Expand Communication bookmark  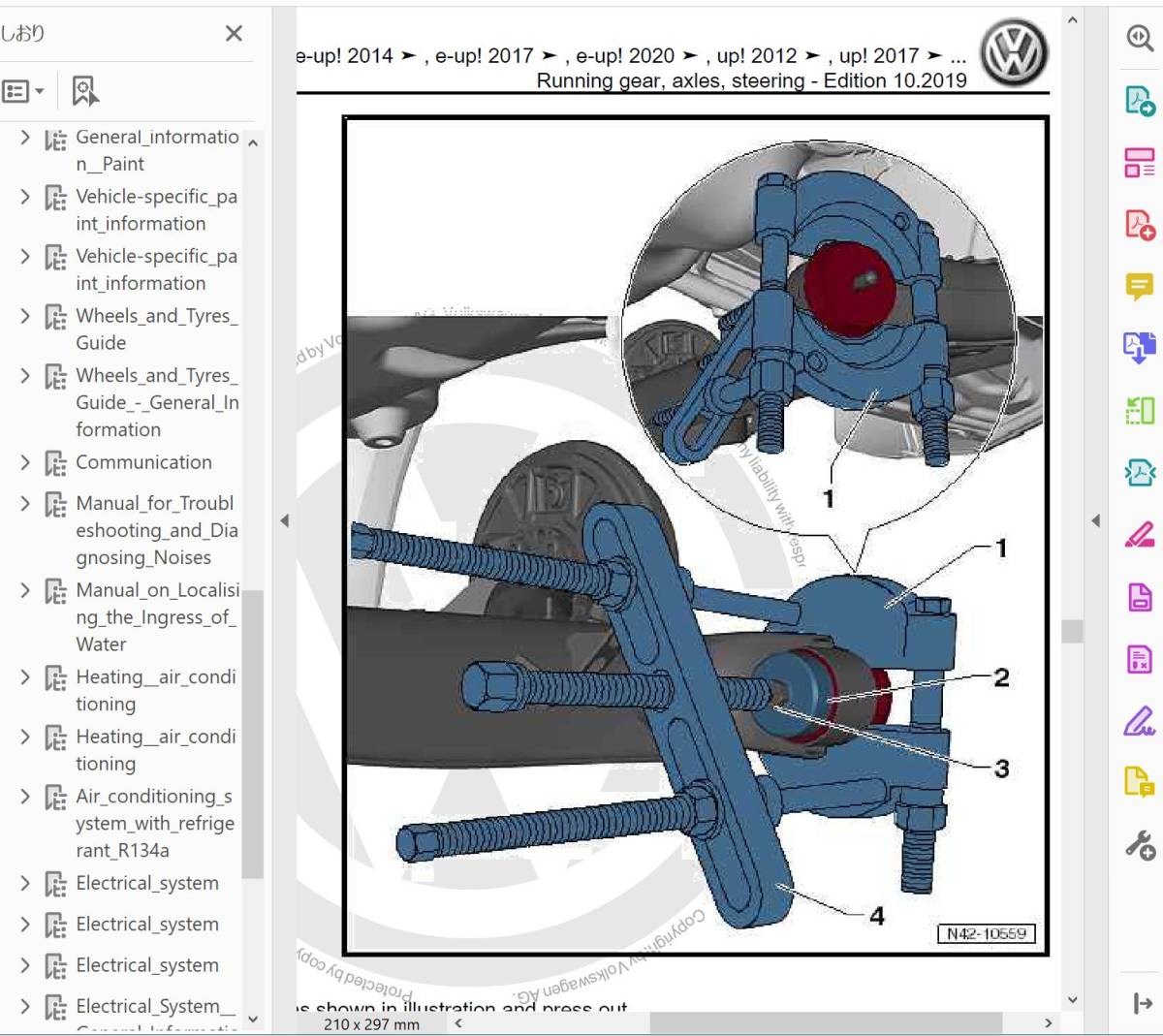click(x=25, y=463)
